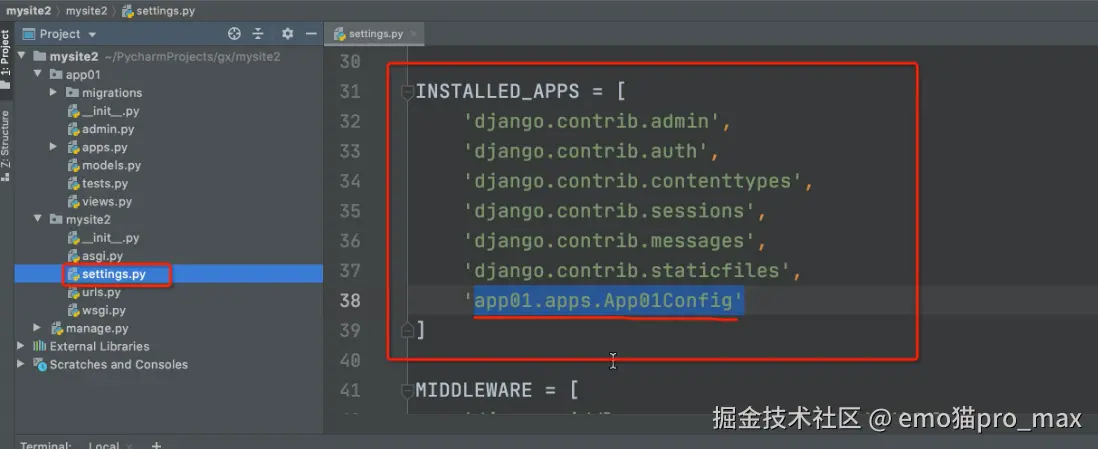Screen dimensions: 1098x449
Task: Select the 1: Project side tab
Action: tap(6, 59)
